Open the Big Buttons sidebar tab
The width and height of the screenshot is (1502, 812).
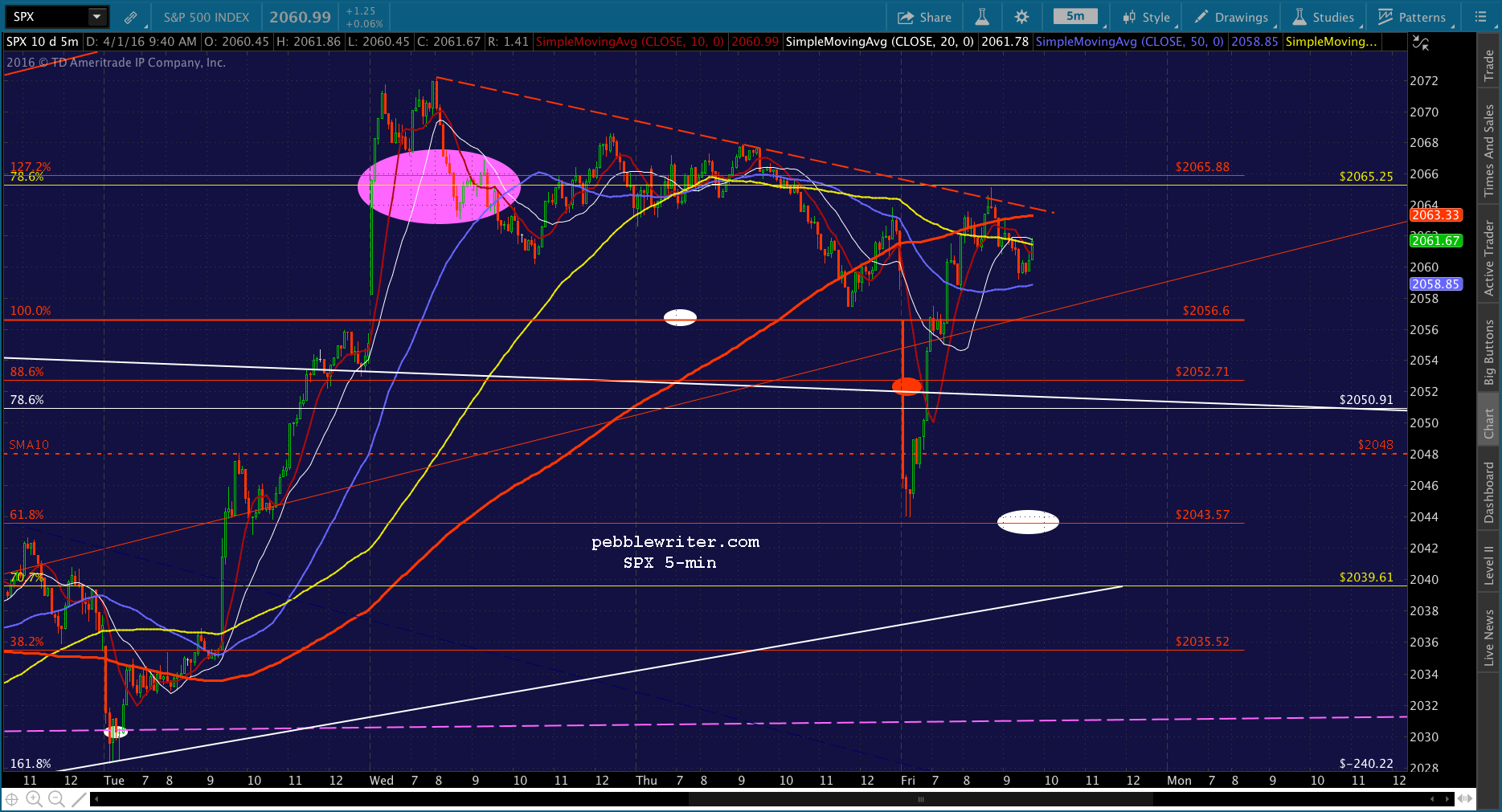[1489, 353]
